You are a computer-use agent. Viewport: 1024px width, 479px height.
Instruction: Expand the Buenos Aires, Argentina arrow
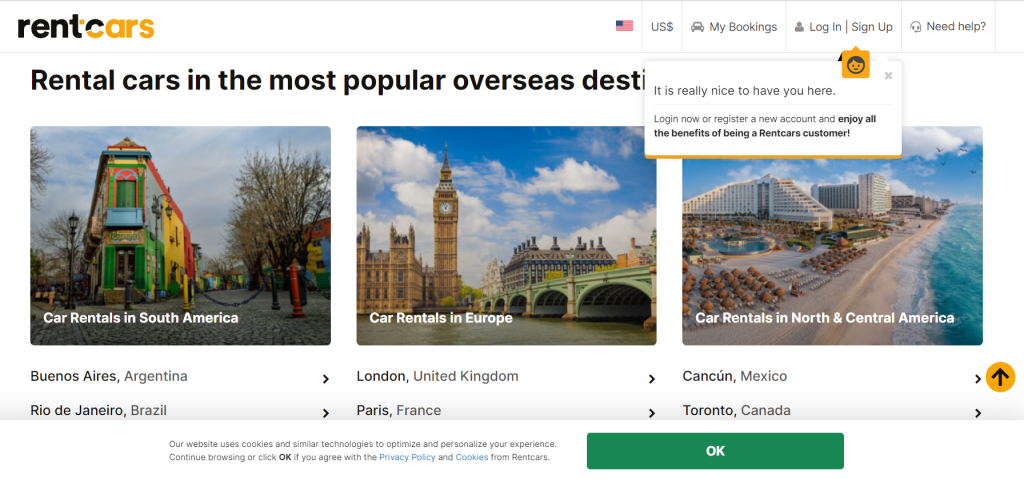pos(325,379)
